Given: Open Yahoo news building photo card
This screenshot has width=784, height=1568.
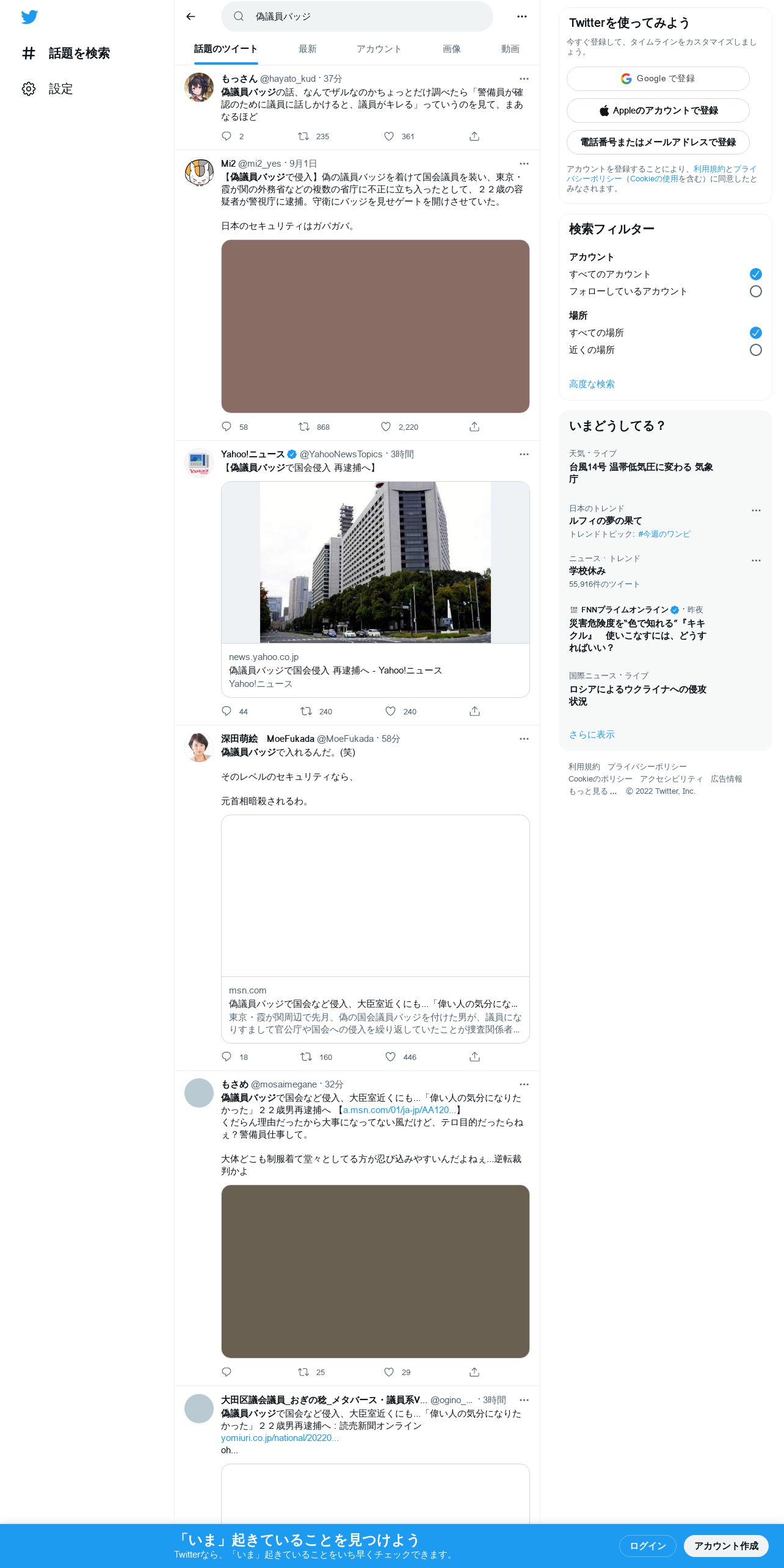Looking at the screenshot, I should [375, 589].
